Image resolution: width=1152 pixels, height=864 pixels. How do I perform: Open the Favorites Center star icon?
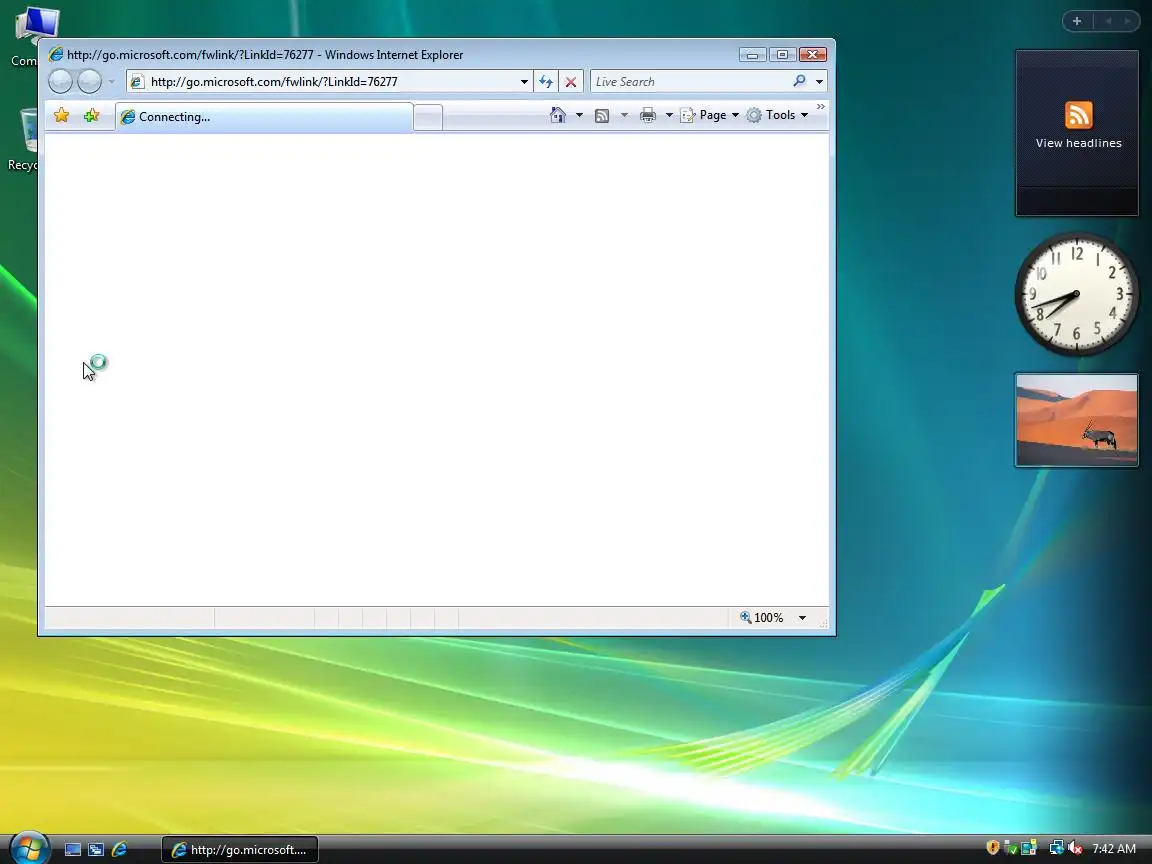(x=62, y=115)
